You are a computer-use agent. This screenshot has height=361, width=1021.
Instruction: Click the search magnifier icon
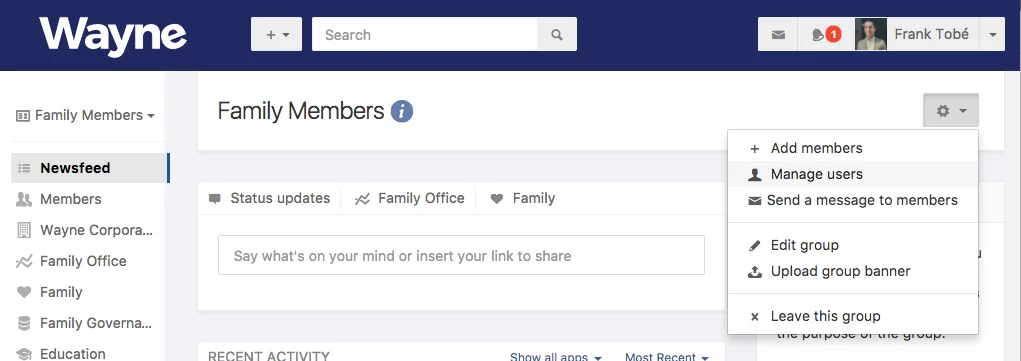(557, 35)
